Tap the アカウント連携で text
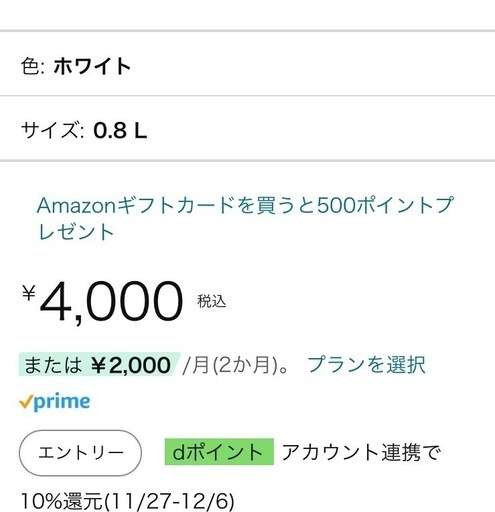Viewport: 495px width, 512px height. tap(361, 452)
